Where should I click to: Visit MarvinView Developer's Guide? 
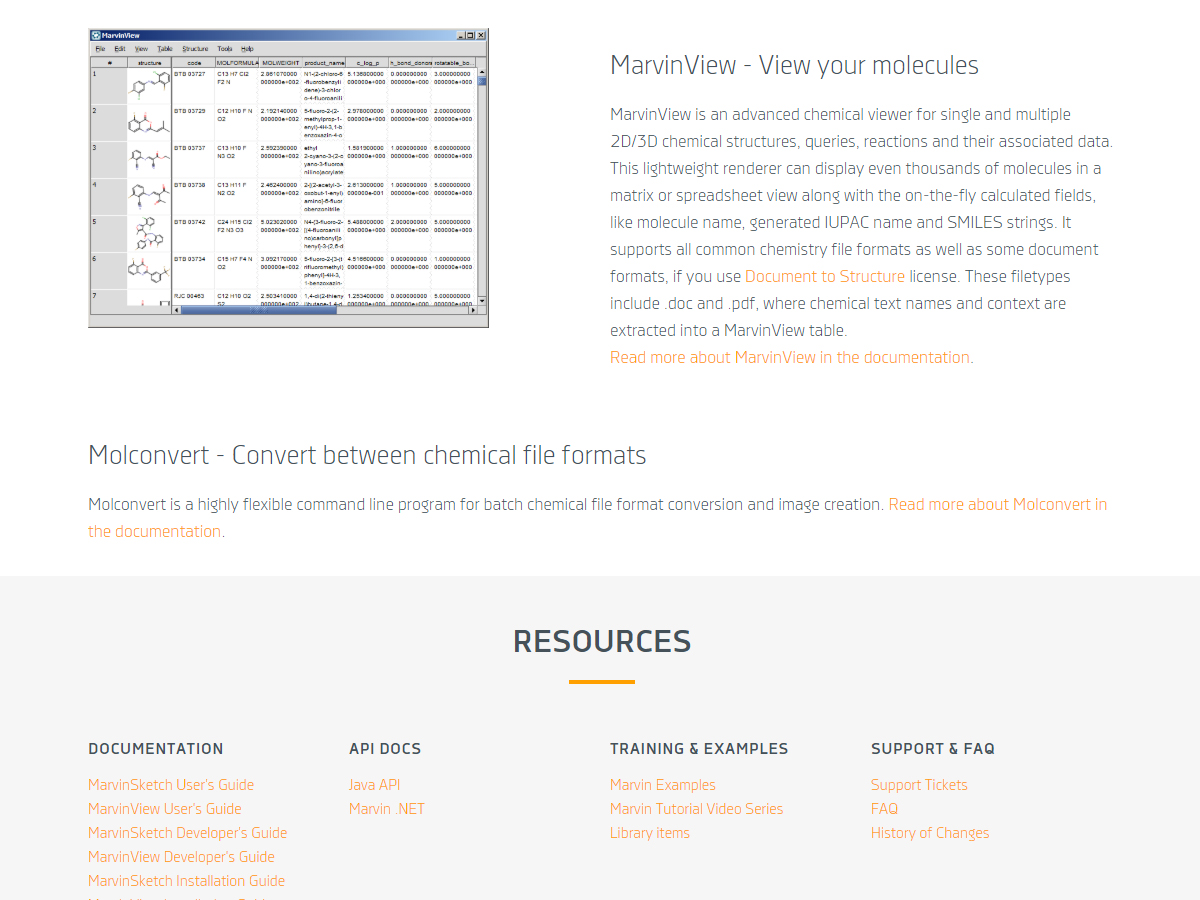click(x=181, y=857)
